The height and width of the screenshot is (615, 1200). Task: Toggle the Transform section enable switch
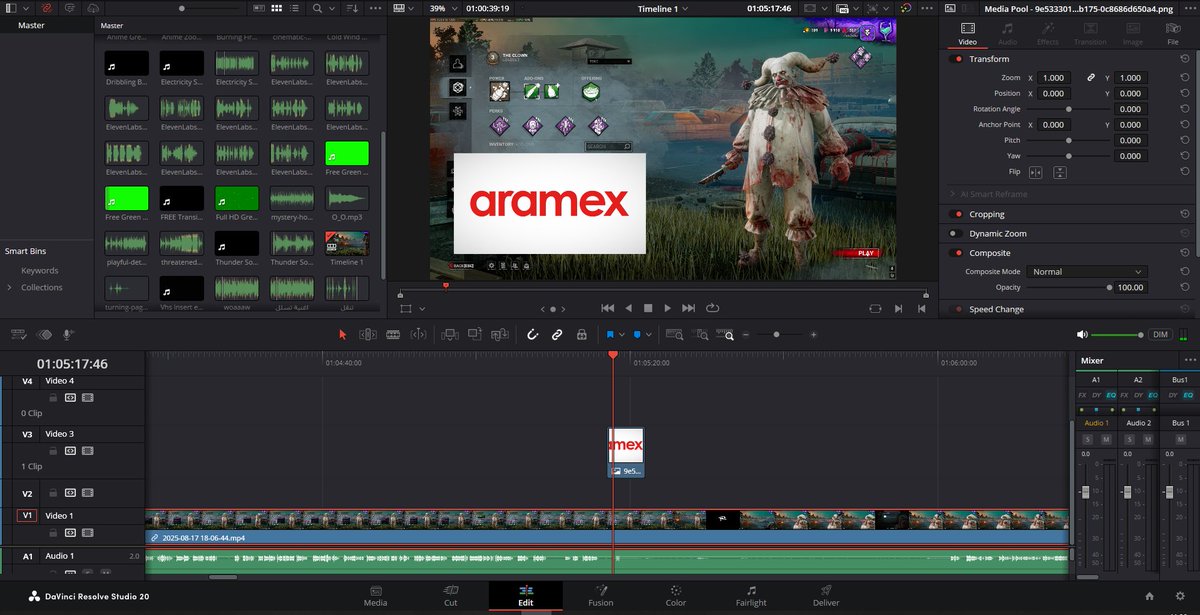(958, 59)
